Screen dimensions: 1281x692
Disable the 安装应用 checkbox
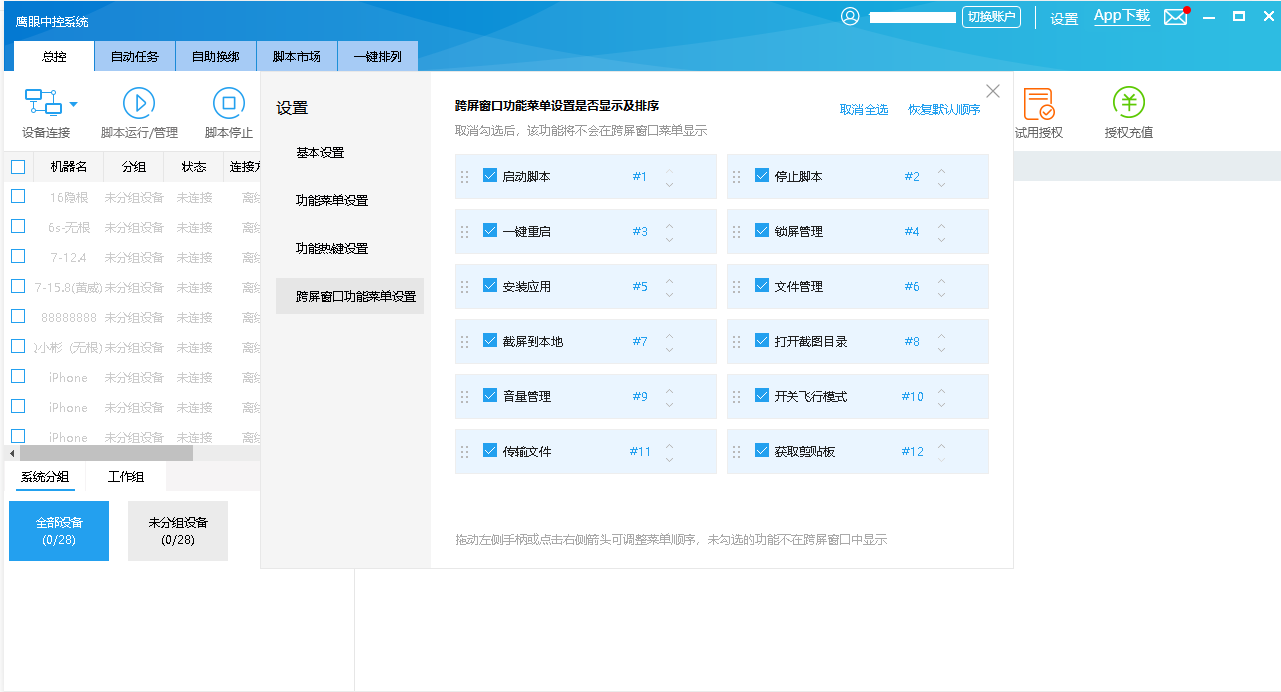[490, 285]
